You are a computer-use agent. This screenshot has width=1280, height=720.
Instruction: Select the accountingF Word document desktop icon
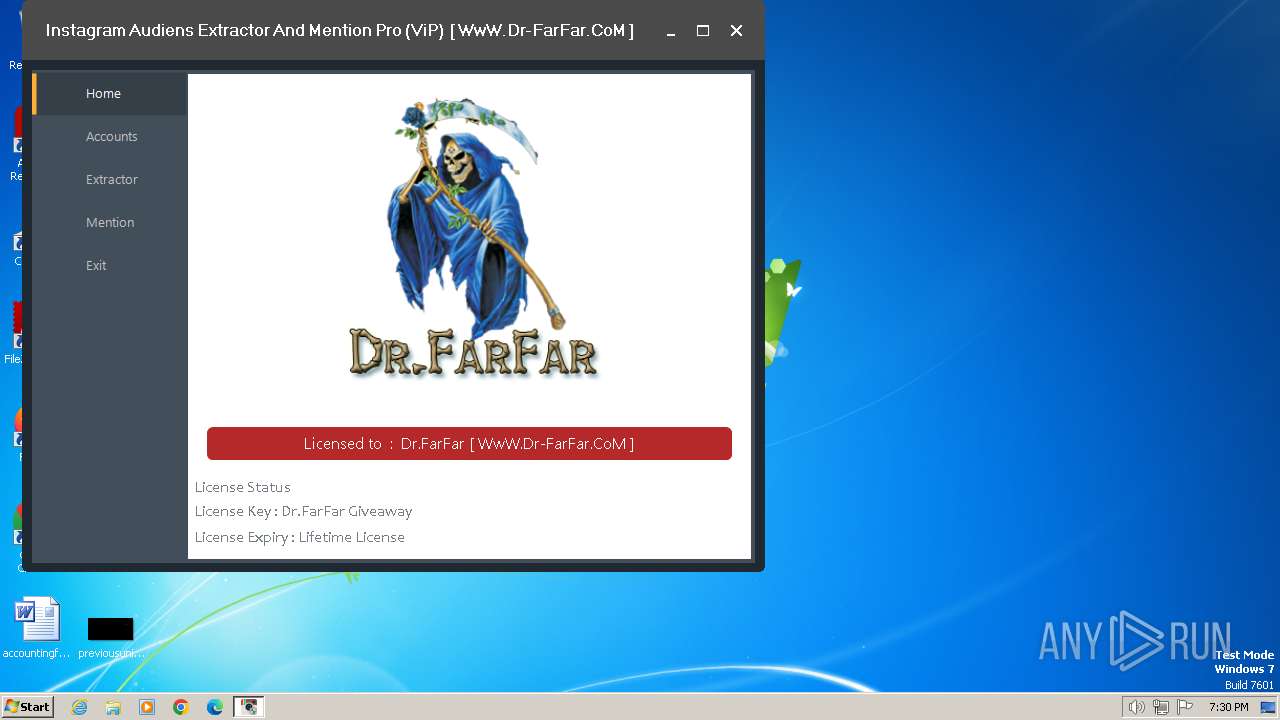pyautogui.click(x=37, y=629)
